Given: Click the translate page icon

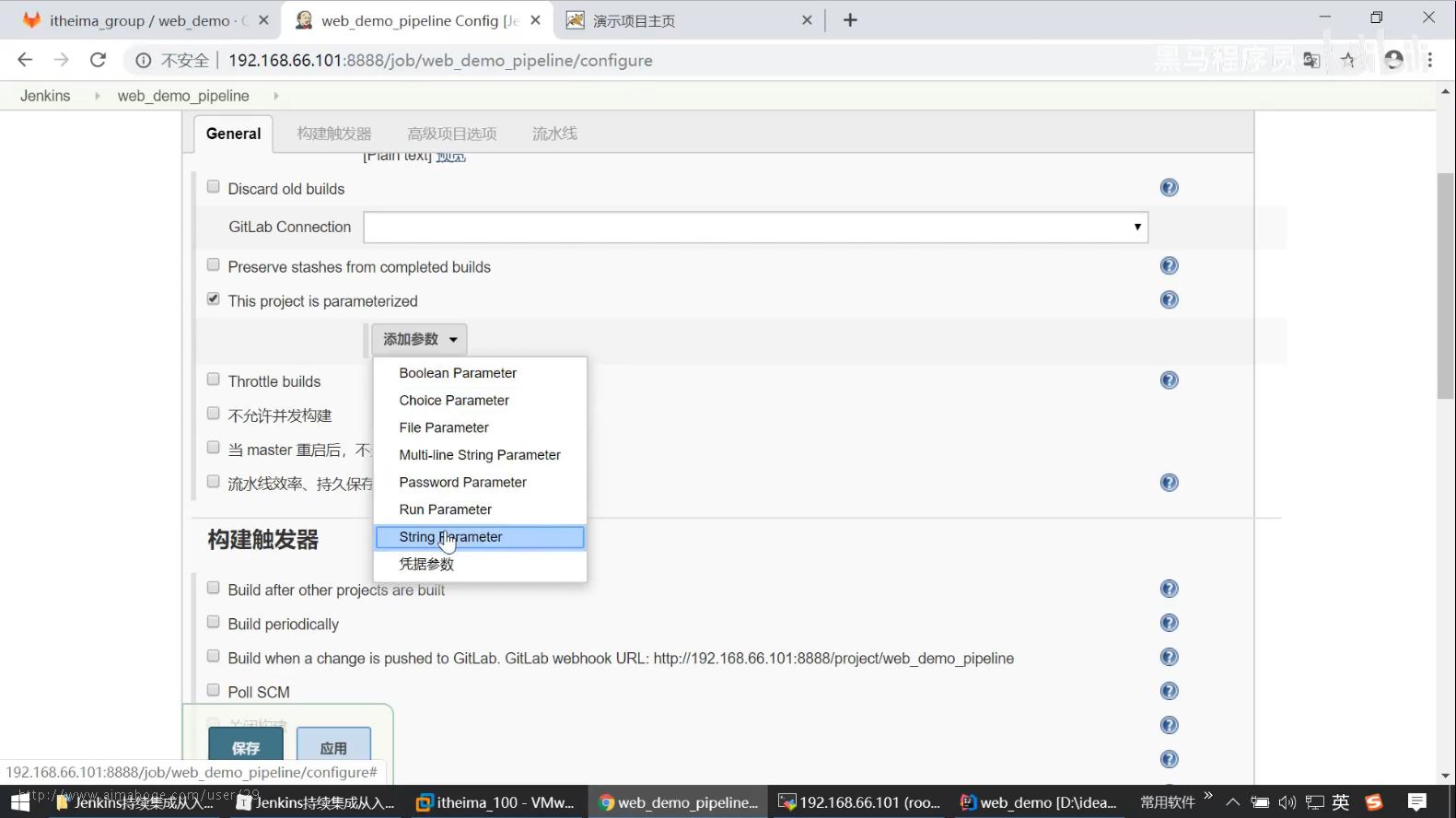Looking at the screenshot, I should [x=1311, y=60].
